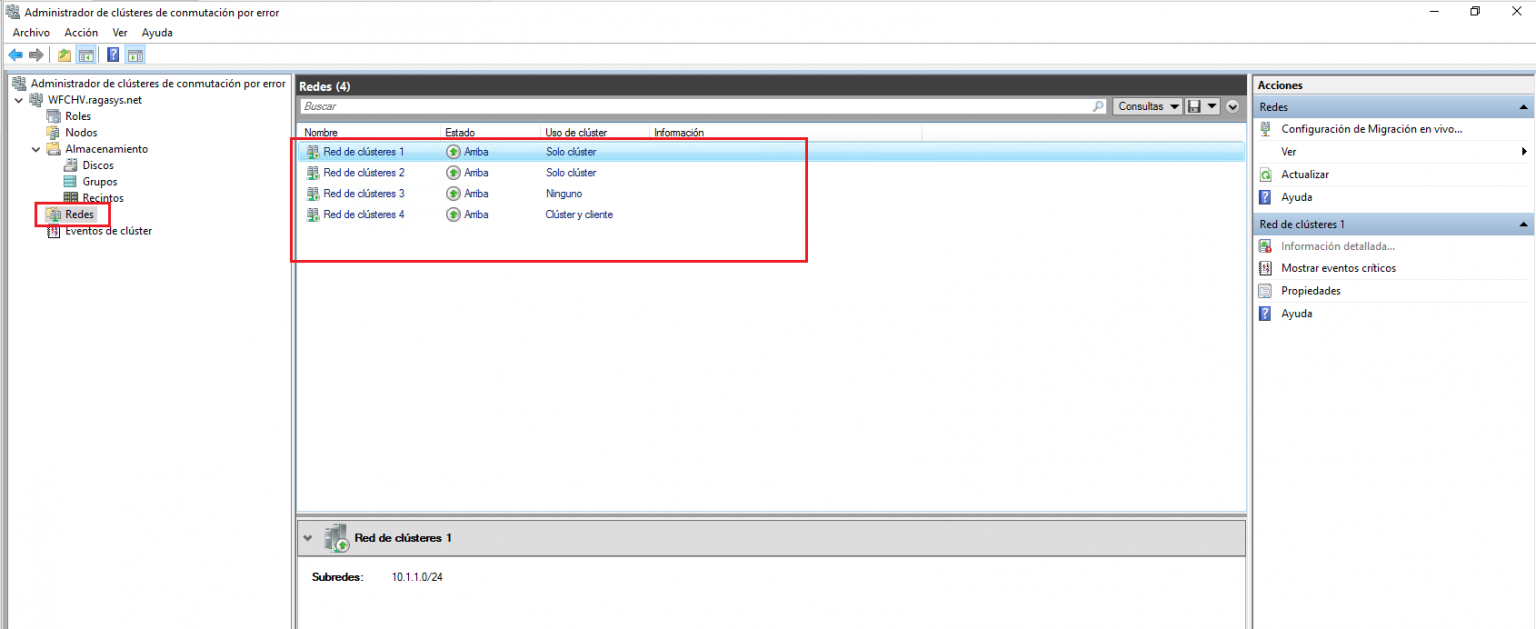Select the Roles node icon
The height and width of the screenshot is (629, 1536).
coord(53,115)
